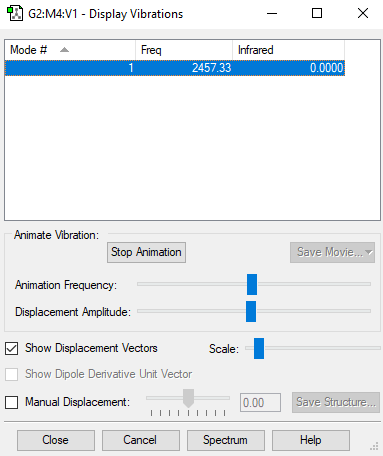This screenshot has height=456, width=383.
Task: Click the Close button at bottom
Action: [56, 440]
